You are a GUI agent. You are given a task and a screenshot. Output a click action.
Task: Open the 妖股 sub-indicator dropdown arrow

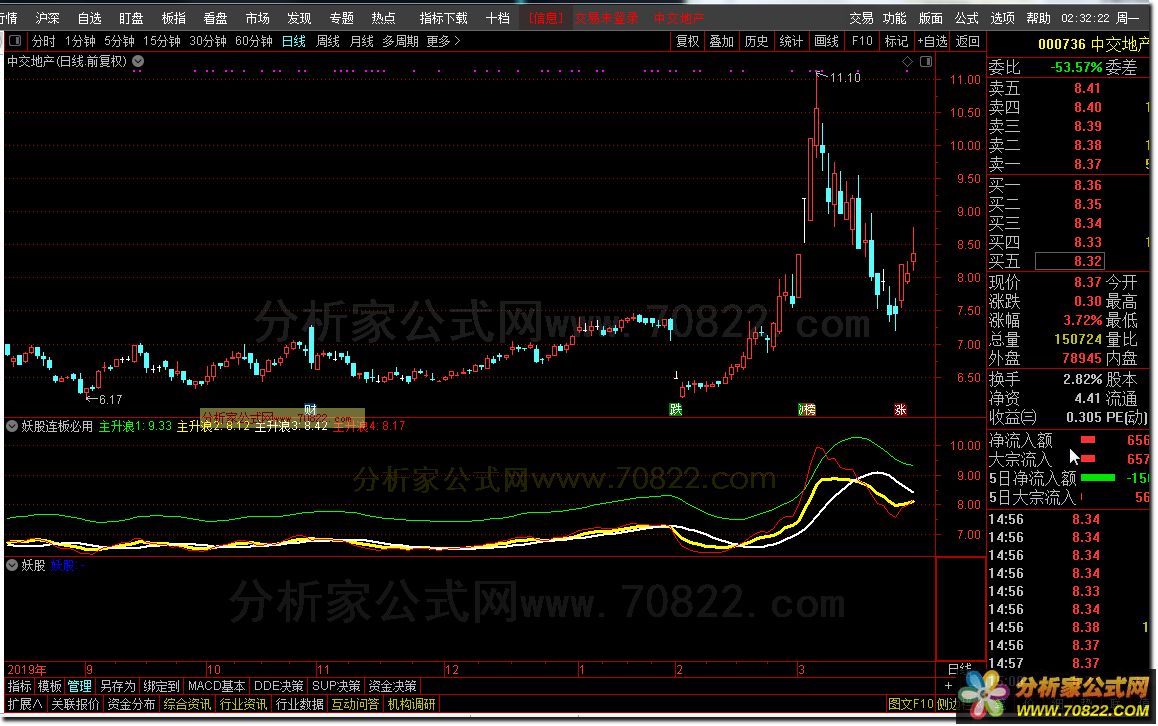coord(13,565)
